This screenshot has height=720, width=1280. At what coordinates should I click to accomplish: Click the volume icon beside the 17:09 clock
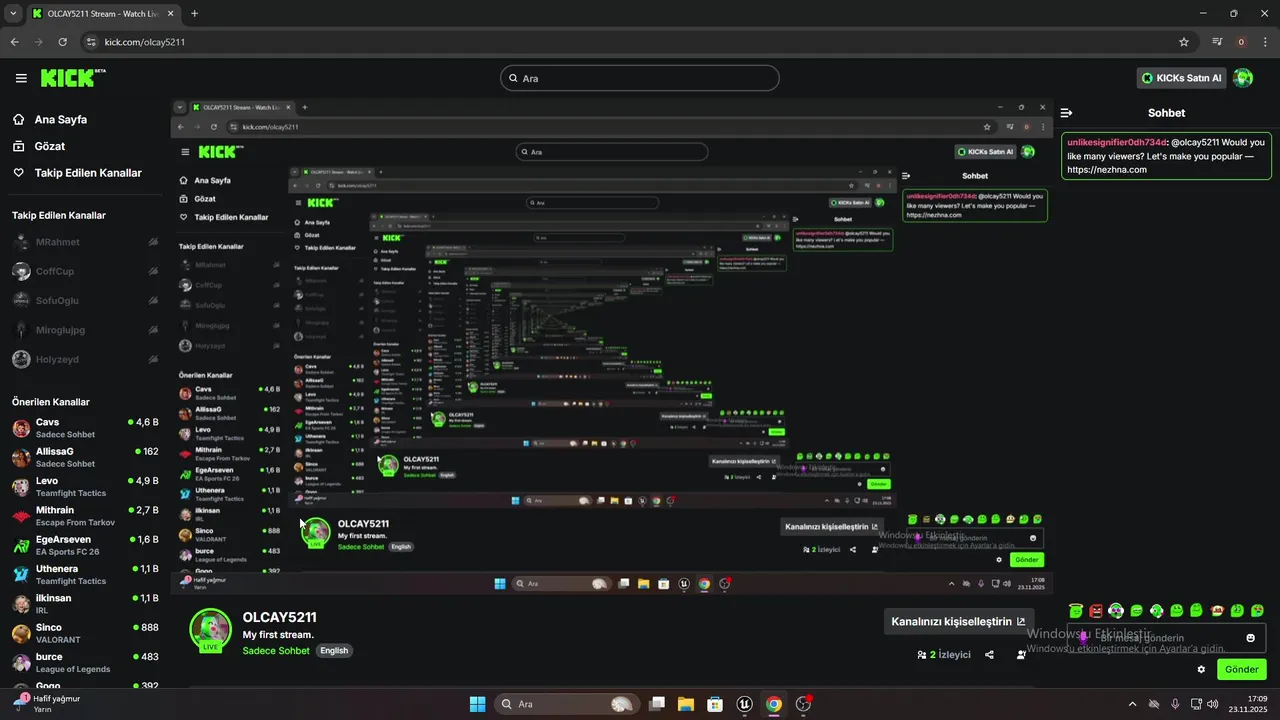pos(1212,704)
